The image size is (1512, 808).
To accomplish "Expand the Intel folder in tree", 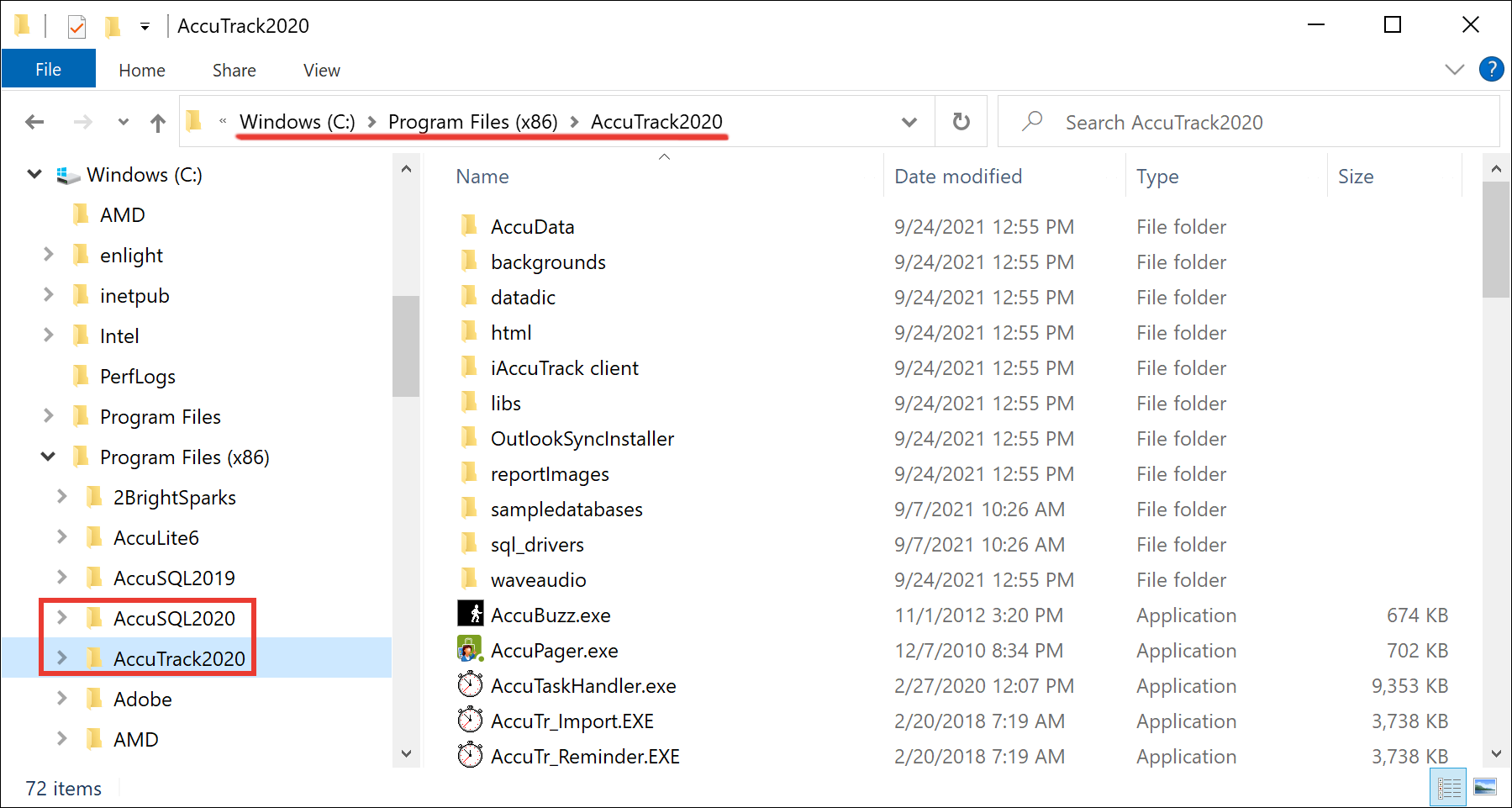I will click(x=48, y=335).
